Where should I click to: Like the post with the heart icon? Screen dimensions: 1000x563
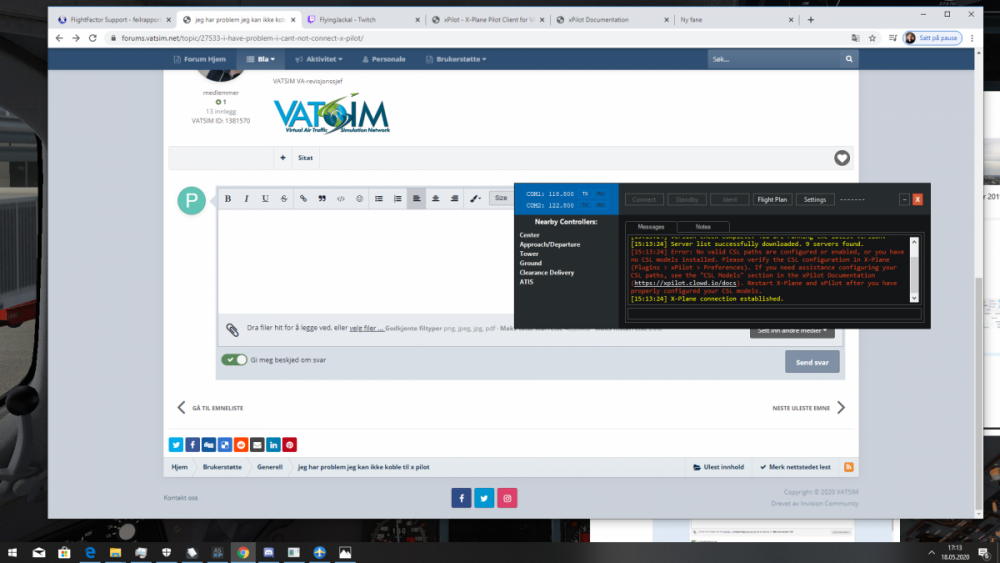842,158
